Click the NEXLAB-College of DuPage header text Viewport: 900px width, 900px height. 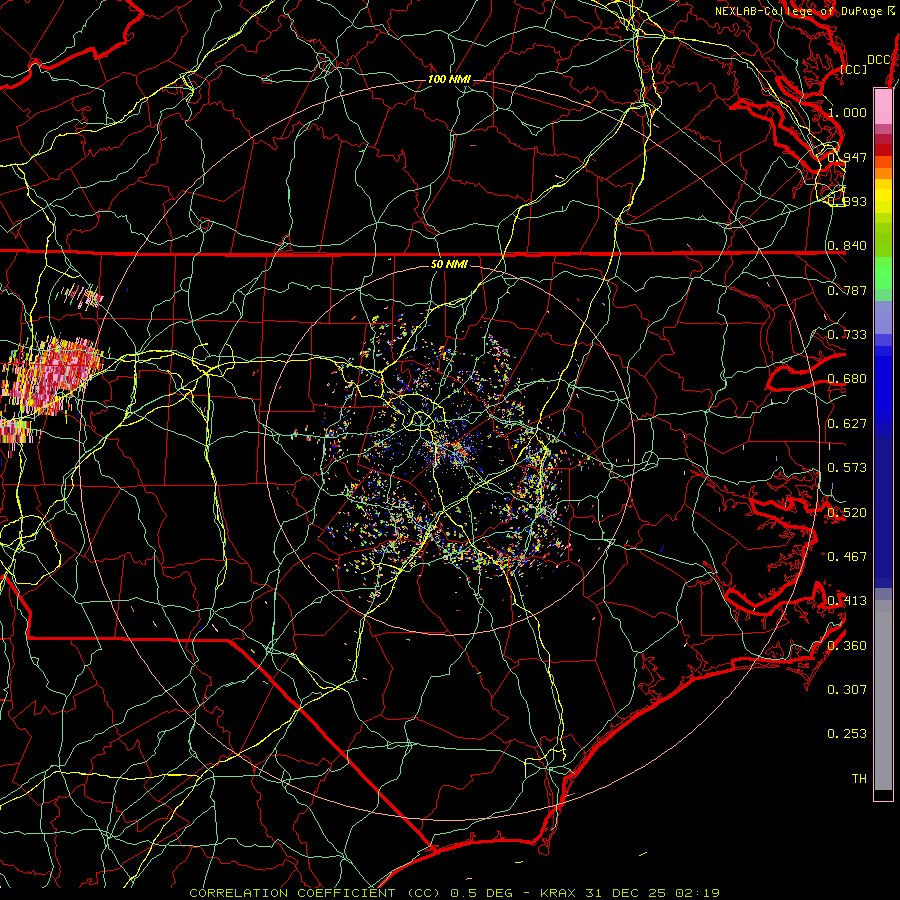(x=805, y=11)
